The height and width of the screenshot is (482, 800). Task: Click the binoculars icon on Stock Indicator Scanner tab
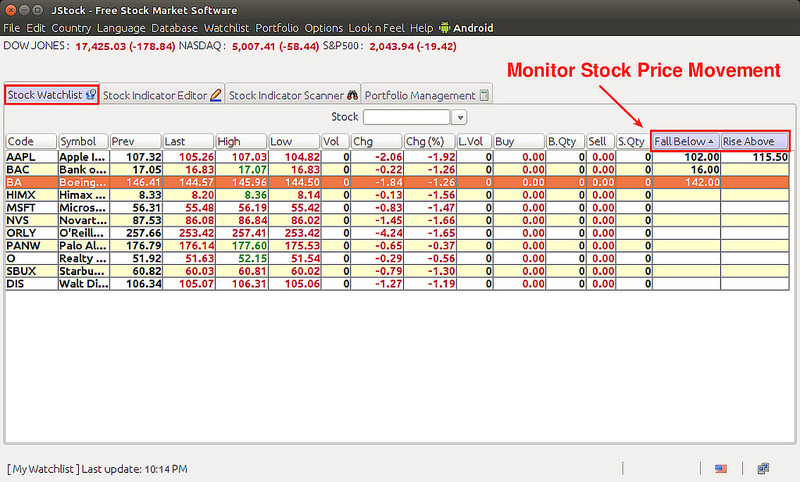351,96
